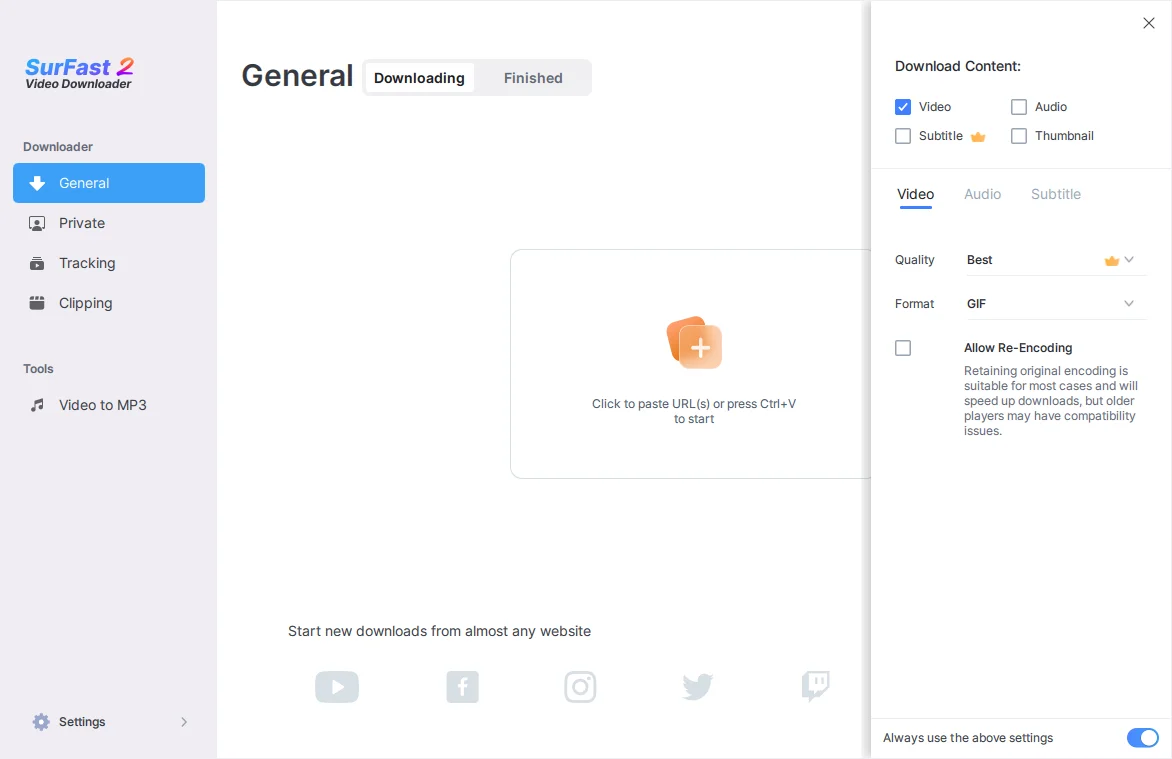The image size is (1172, 759).
Task: Check the Thumbnail download option
Action: click(x=1019, y=136)
